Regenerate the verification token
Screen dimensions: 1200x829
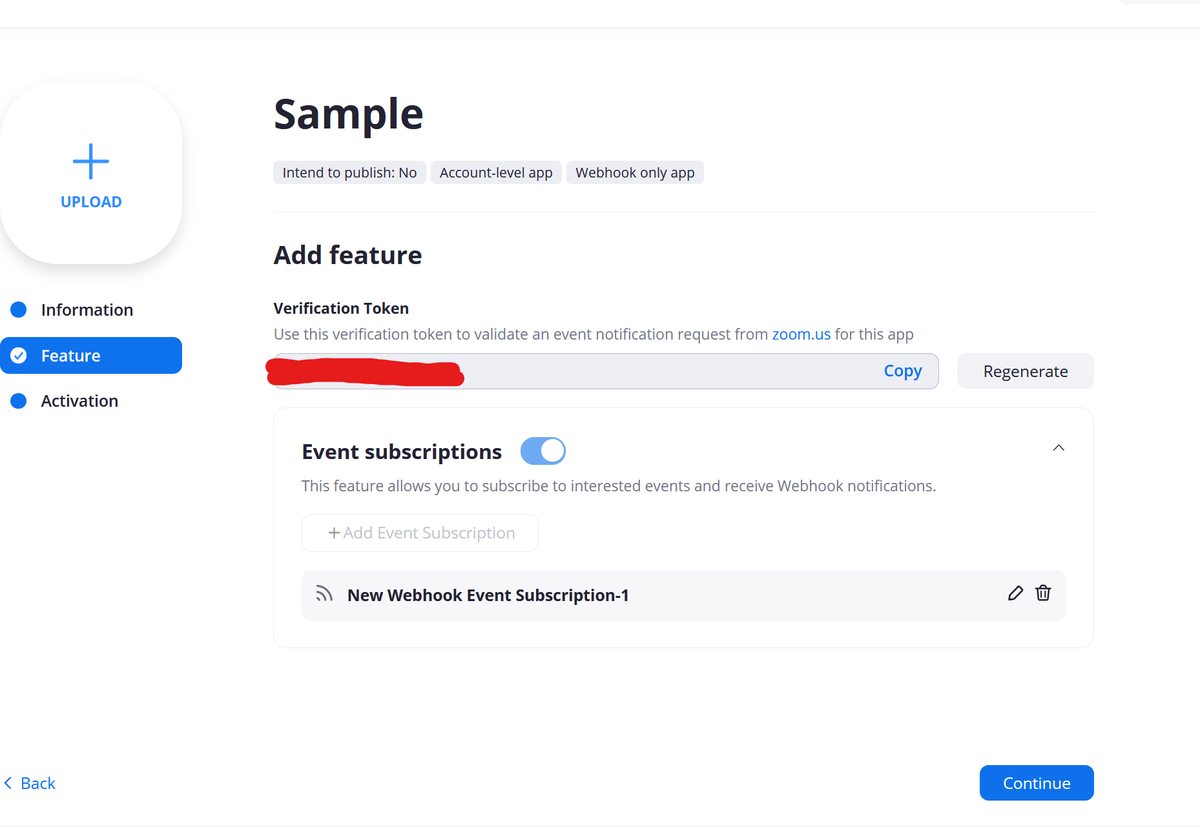[1025, 371]
